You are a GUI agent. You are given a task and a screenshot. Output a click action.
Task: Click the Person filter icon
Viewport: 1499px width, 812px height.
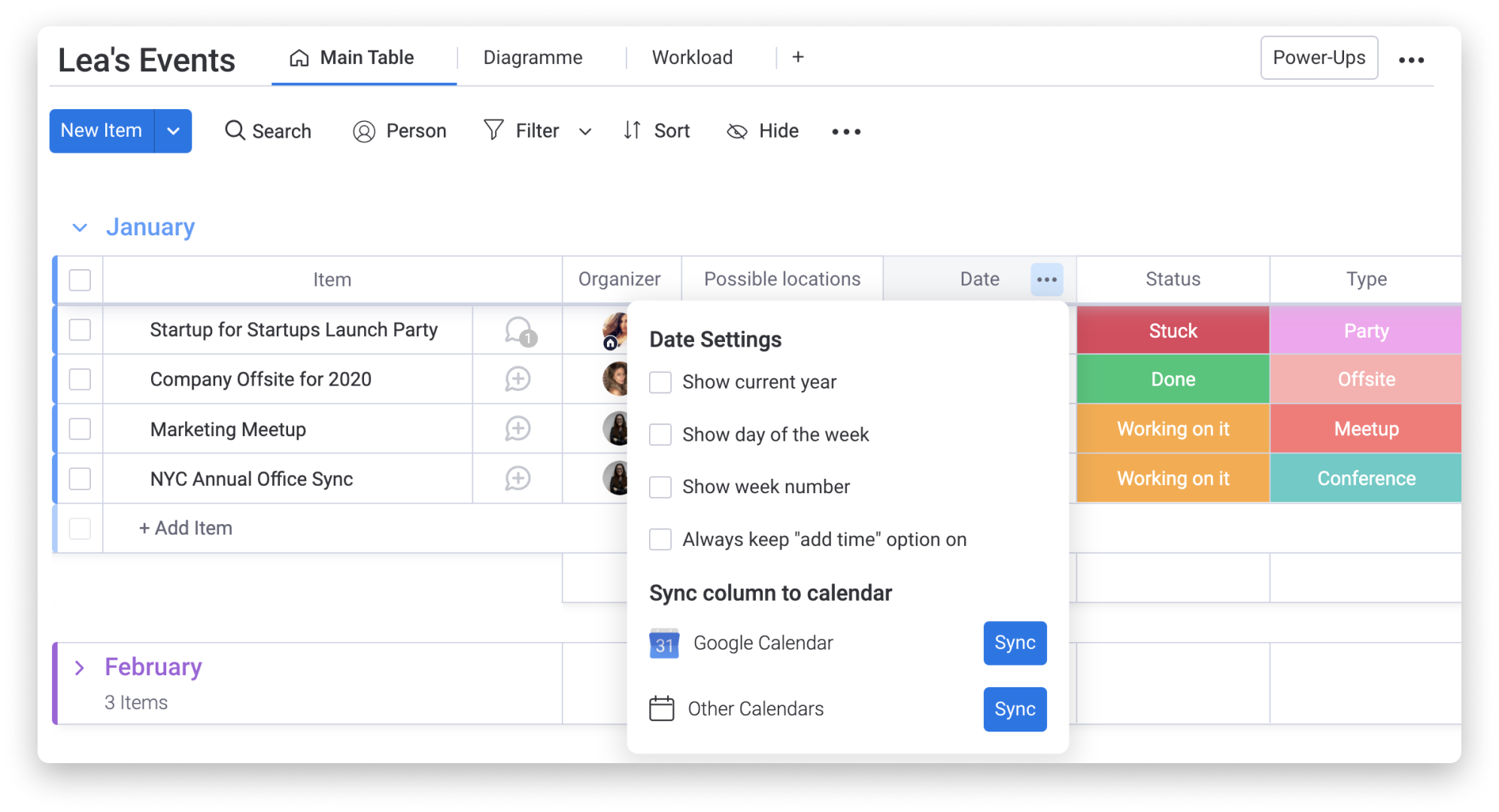point(364,131)
